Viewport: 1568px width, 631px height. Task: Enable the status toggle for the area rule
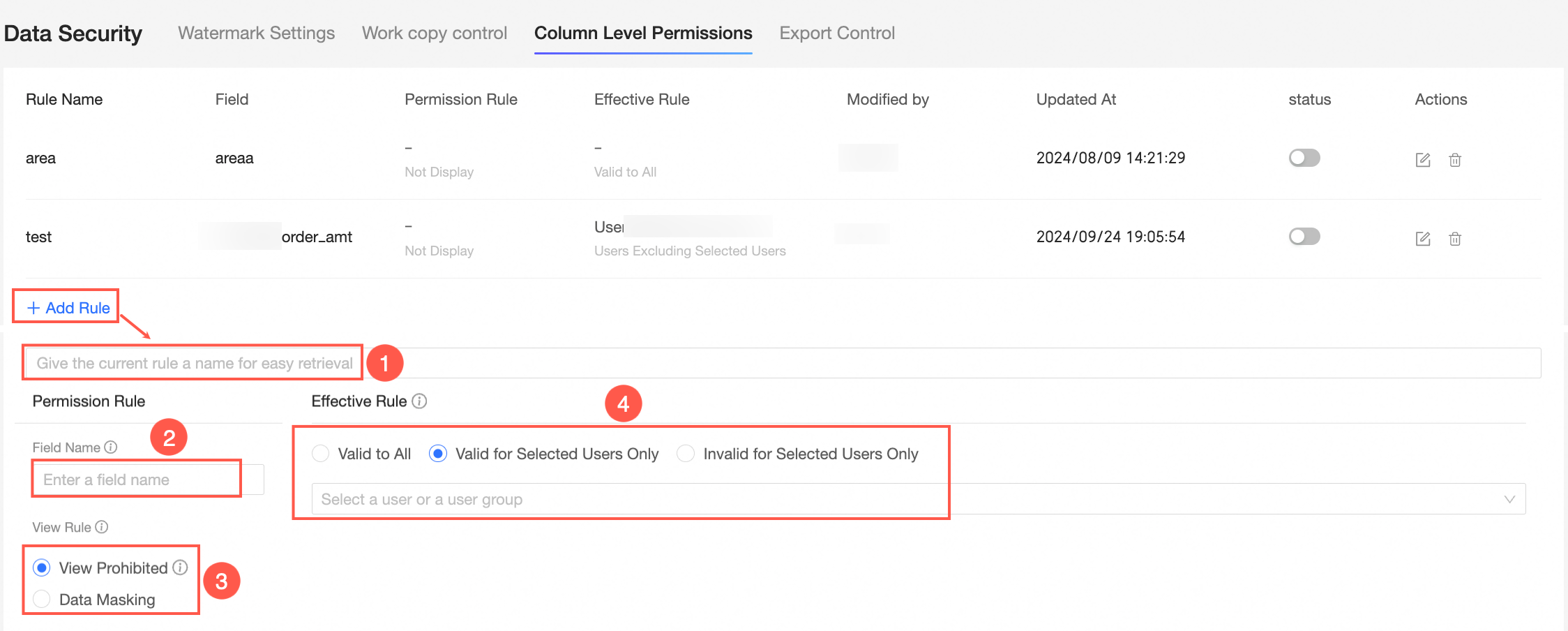(1304, 158)
